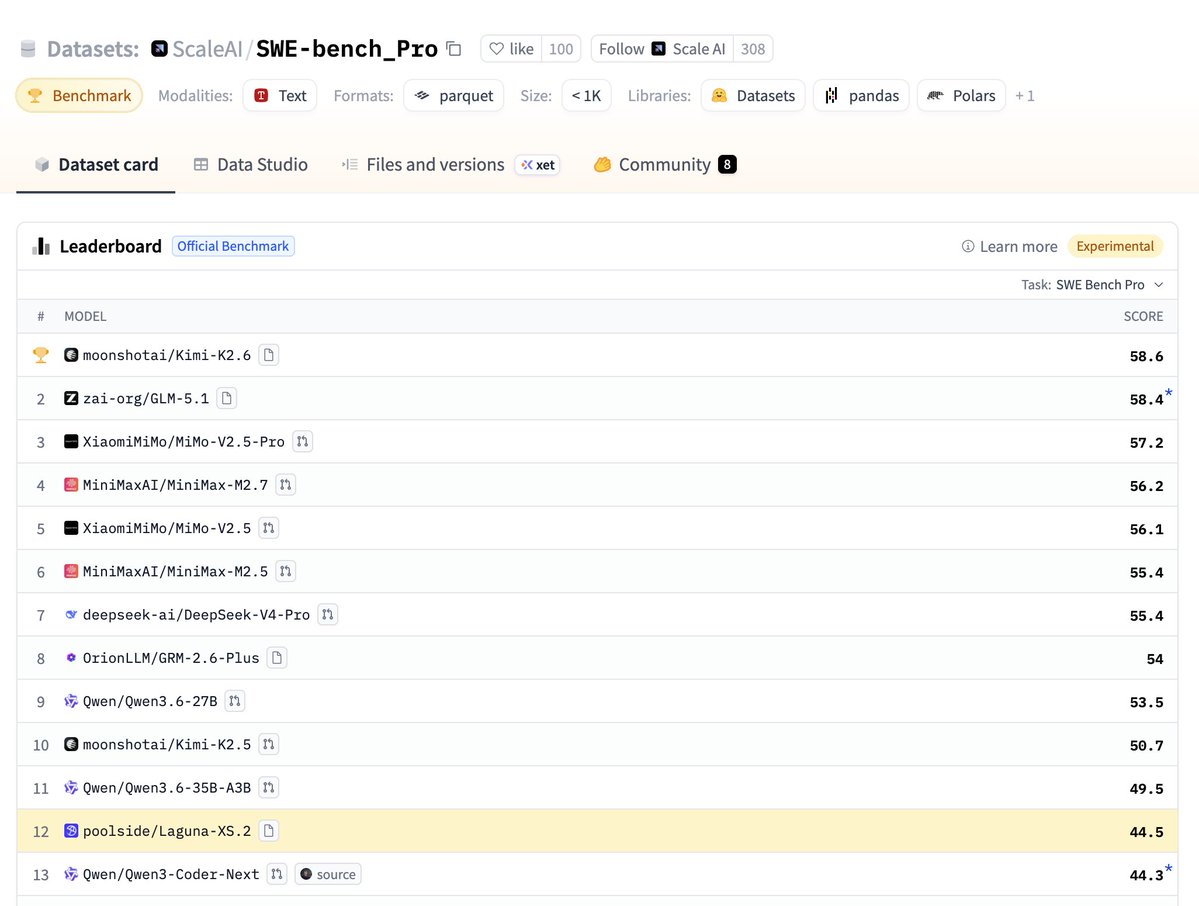Select the <1K size tag

587,96
